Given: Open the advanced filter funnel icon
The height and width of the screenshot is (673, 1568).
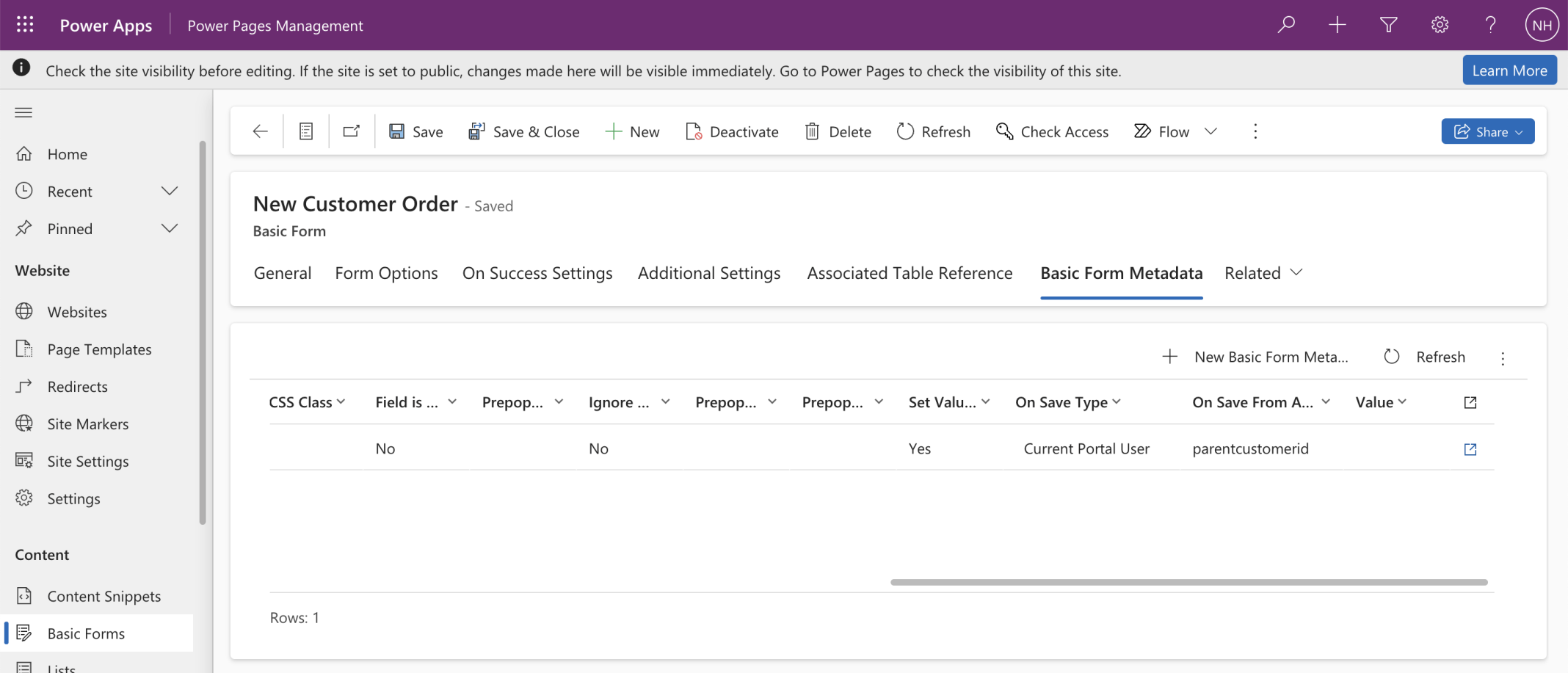Looking at the screenshot, I should click(1388, 25).
